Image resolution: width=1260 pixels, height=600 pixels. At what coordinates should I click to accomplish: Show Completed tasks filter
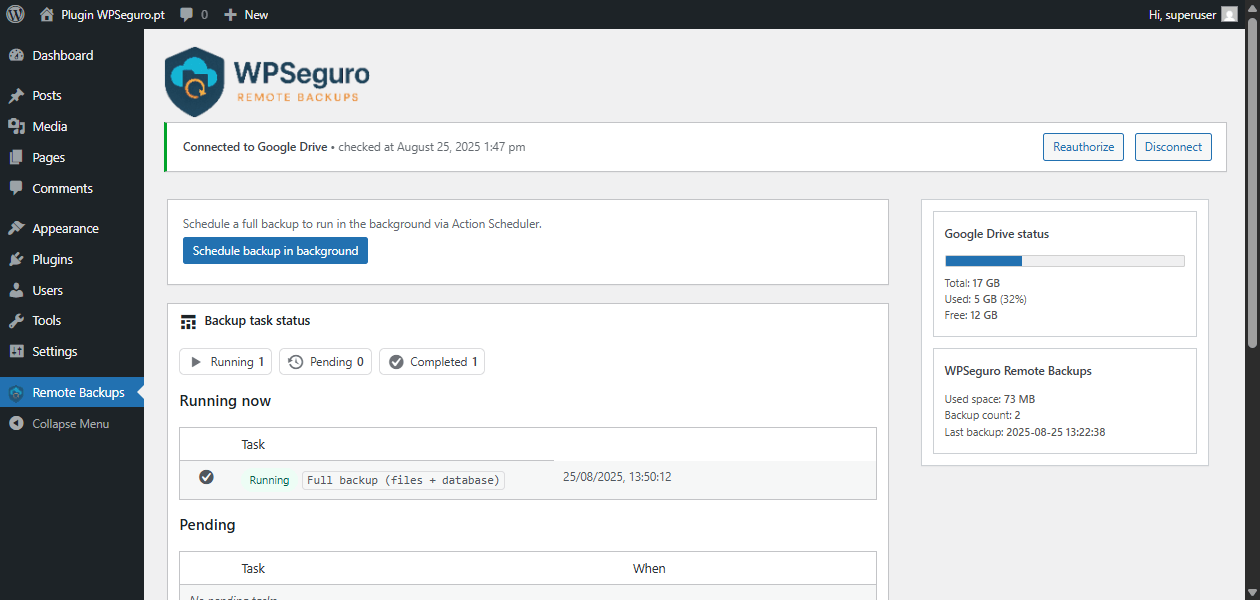pos(432,362)
